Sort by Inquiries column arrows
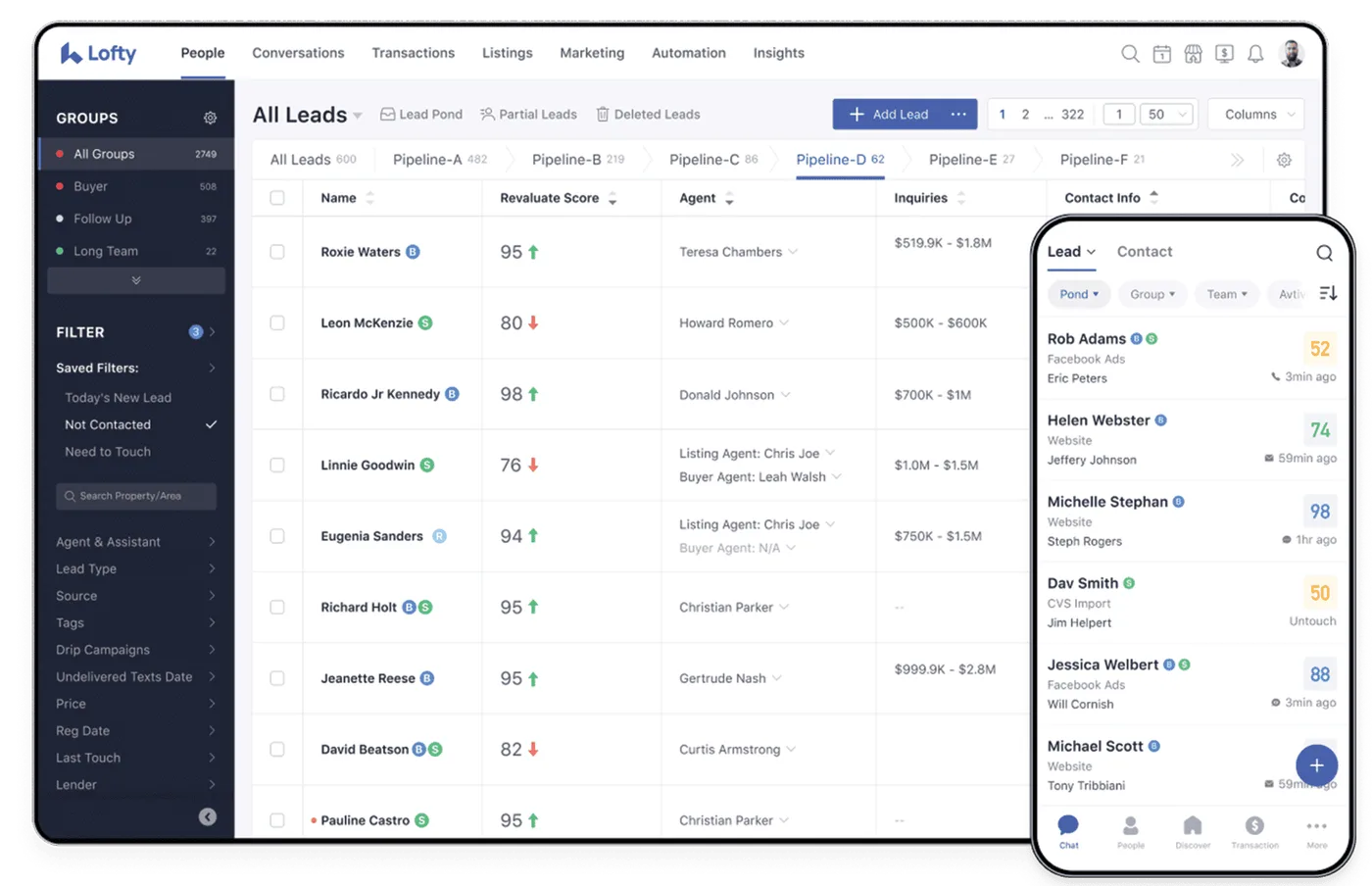Image resolution: width=1372 pixels, height=886 pixels. coord(961,198)
